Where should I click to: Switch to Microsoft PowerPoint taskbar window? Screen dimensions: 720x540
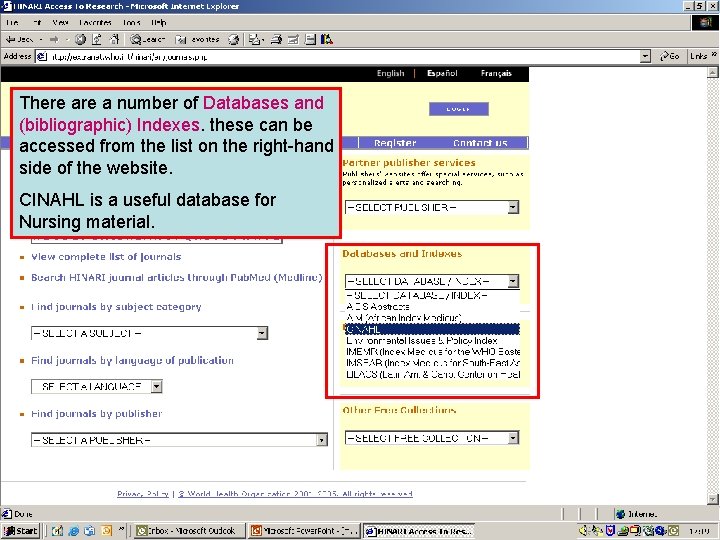click(304, 531)
